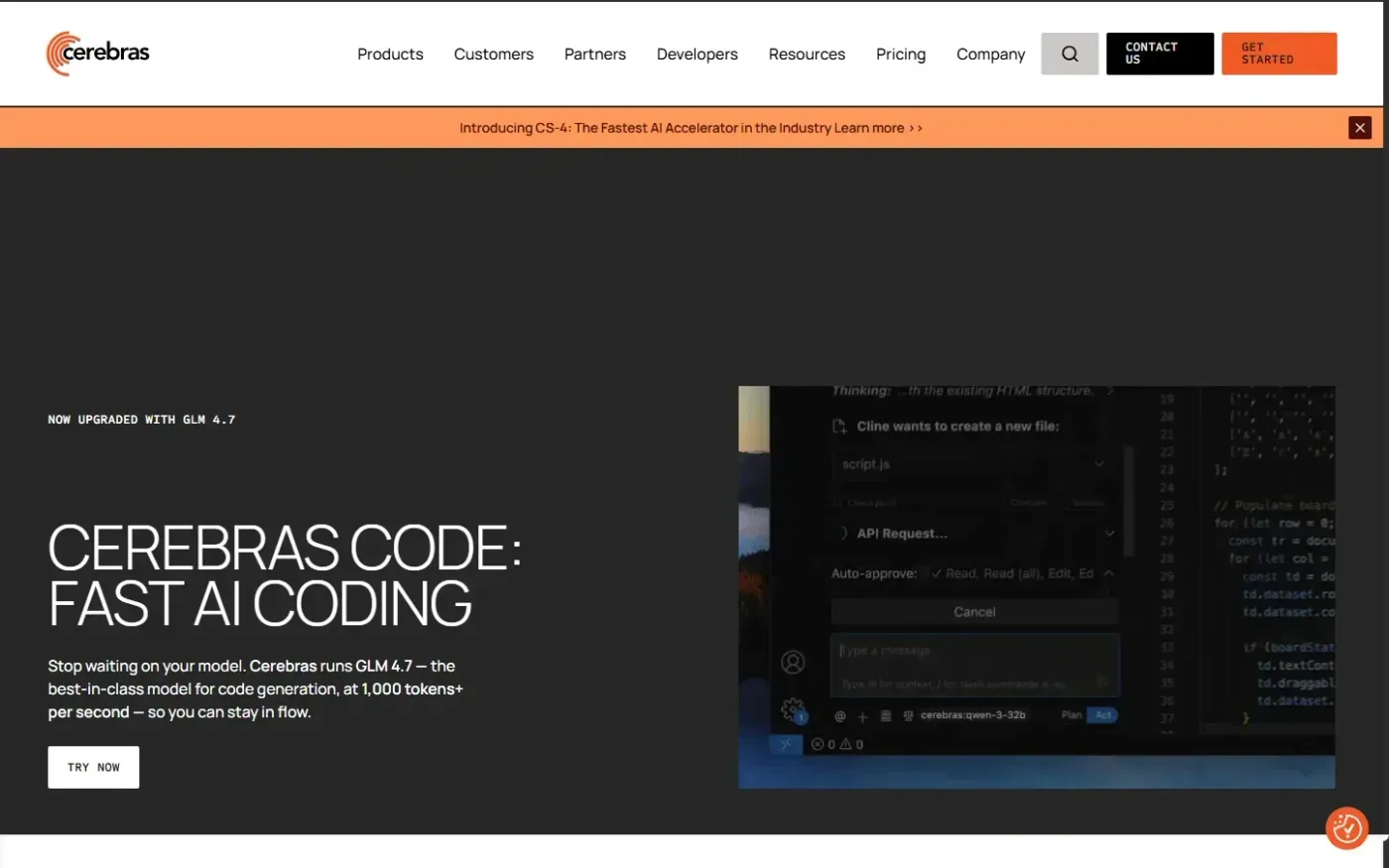1389x868 pixels.
Task: Click the orange Get Started button
Action: (x=1279, y=54)
